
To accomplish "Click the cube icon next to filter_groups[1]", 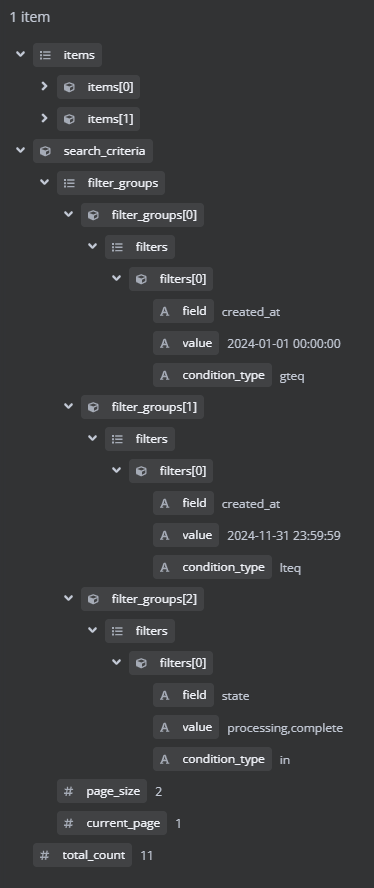I will coord(94,407).
